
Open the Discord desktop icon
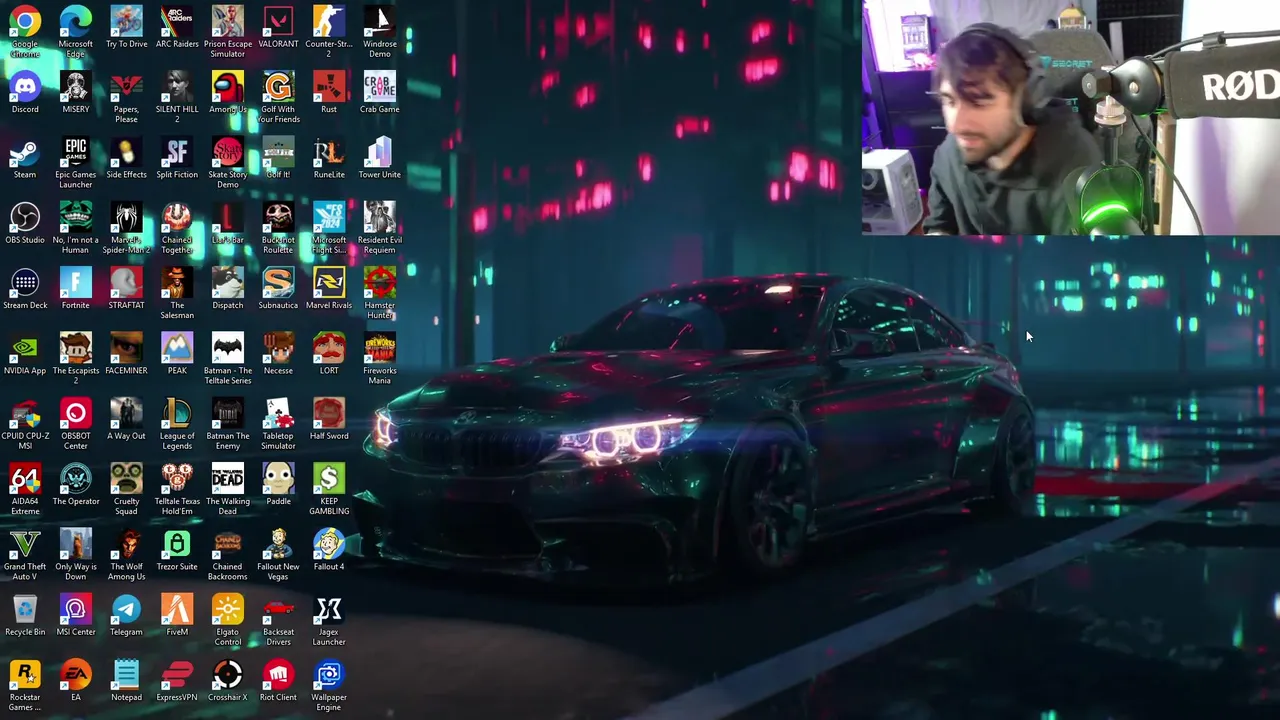pos(25,86)
